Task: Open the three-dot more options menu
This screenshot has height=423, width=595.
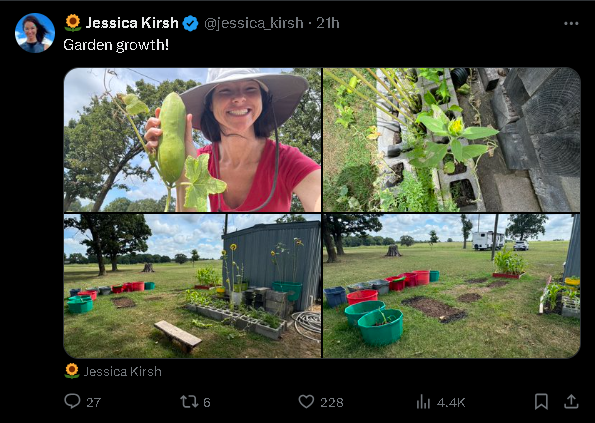Action: [571, 24]
